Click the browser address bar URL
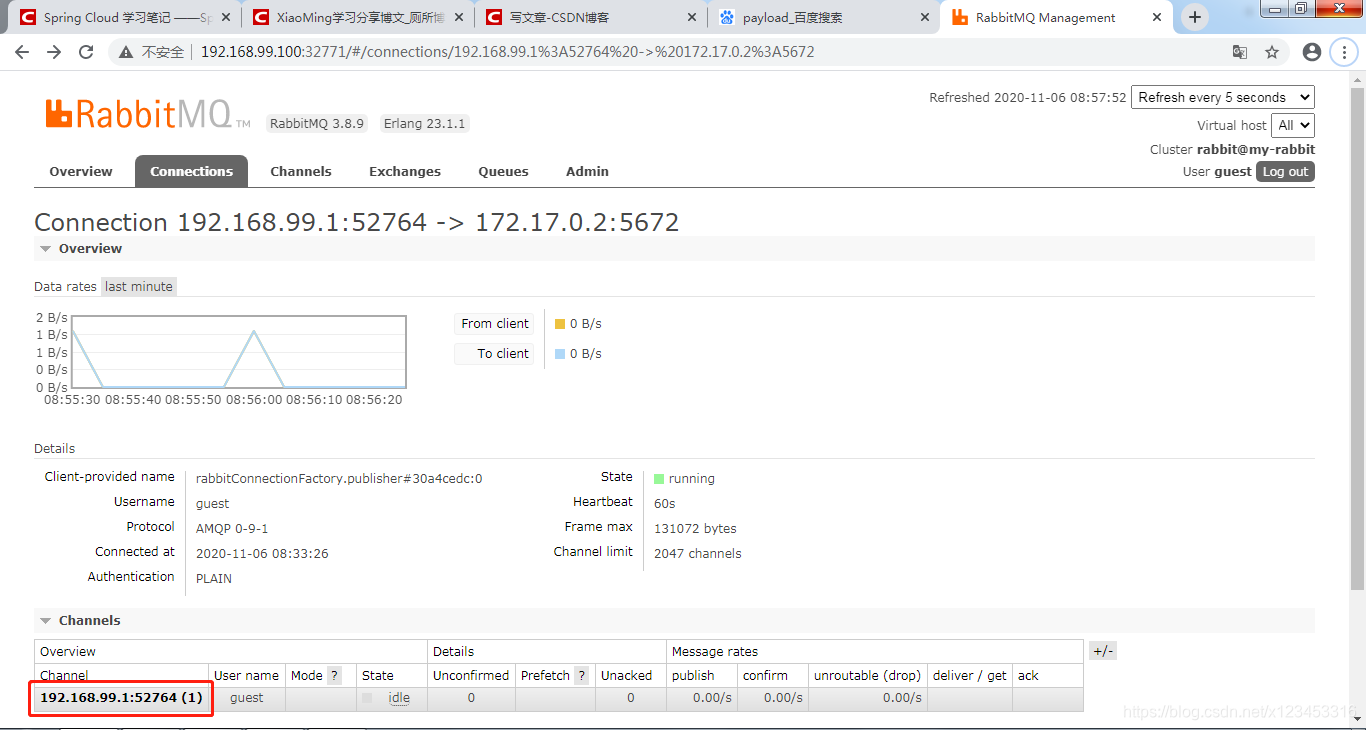 [x=508, y=52]
